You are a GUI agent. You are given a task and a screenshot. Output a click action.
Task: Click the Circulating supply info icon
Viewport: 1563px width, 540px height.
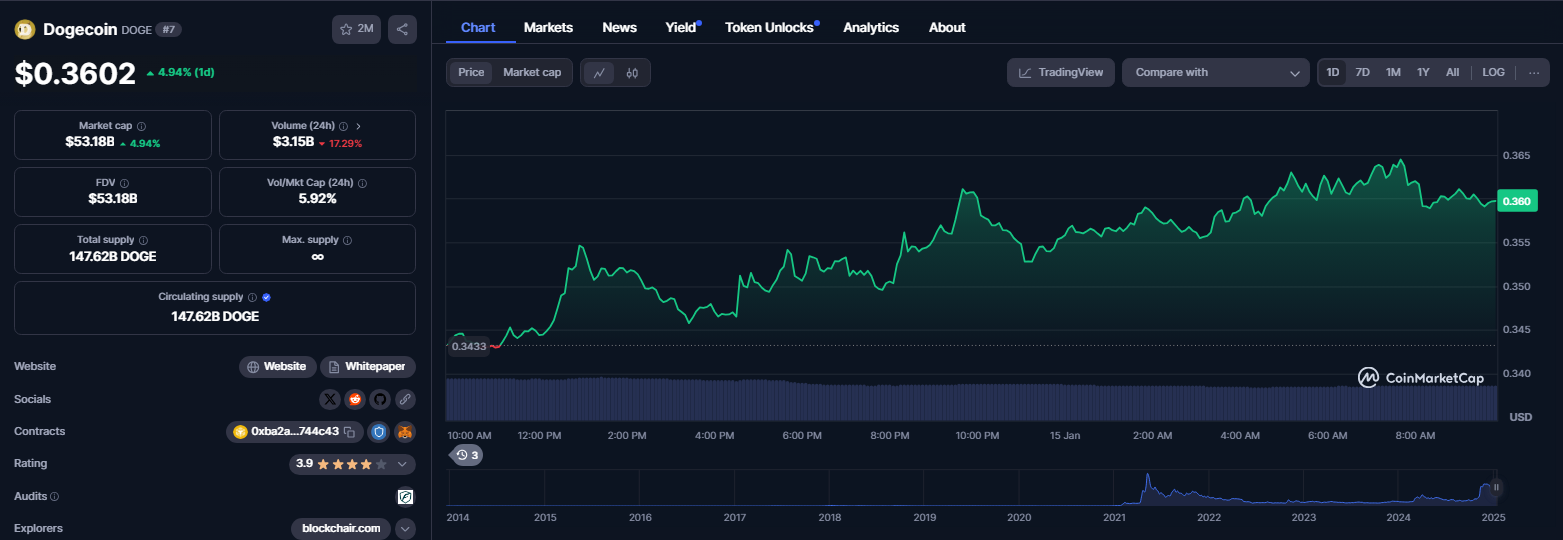click(252, 298)
